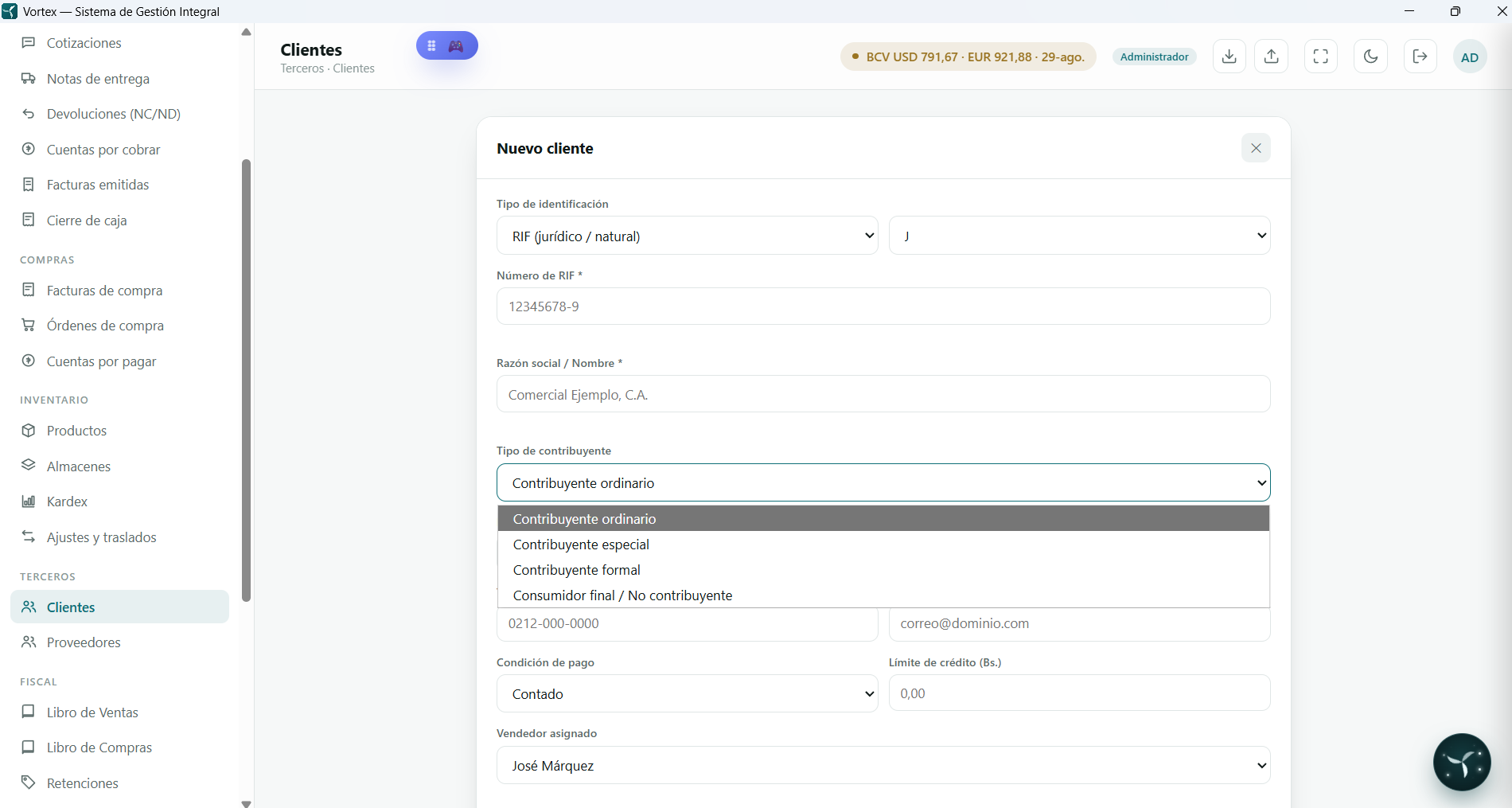Open the AD user avatar
This screenshot has height=808, width=1512.
coord(1470,57)
